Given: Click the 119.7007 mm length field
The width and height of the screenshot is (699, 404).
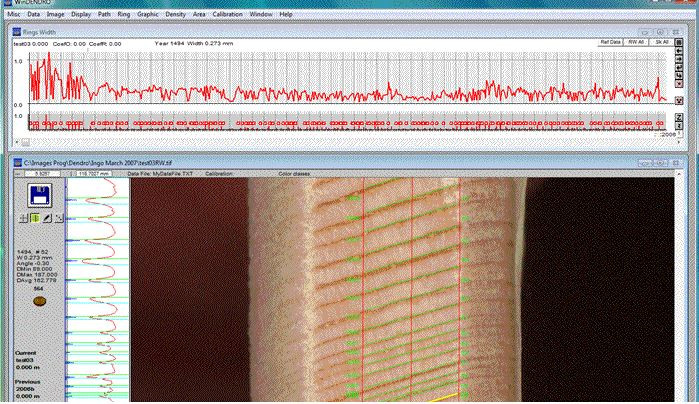Looking at the screenshot, I should (x=94, y=173).
